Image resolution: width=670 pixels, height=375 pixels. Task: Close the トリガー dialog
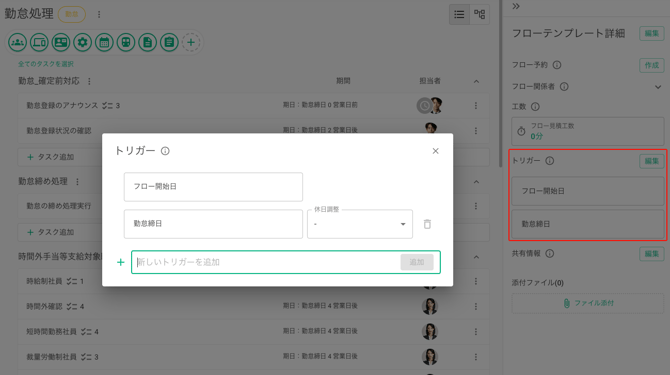click(x=435, y=151)
